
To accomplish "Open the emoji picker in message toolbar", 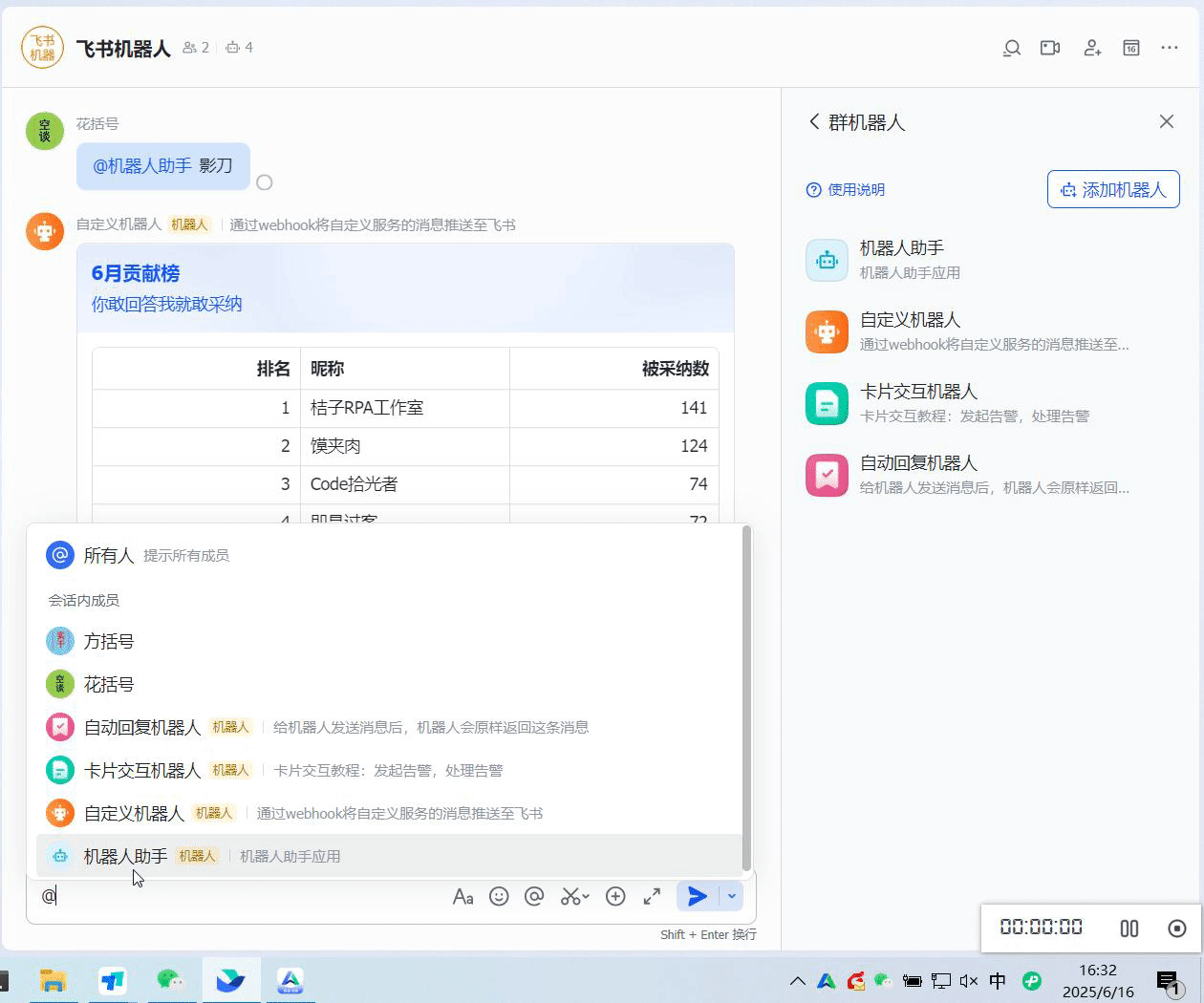I will pos(499,896).
